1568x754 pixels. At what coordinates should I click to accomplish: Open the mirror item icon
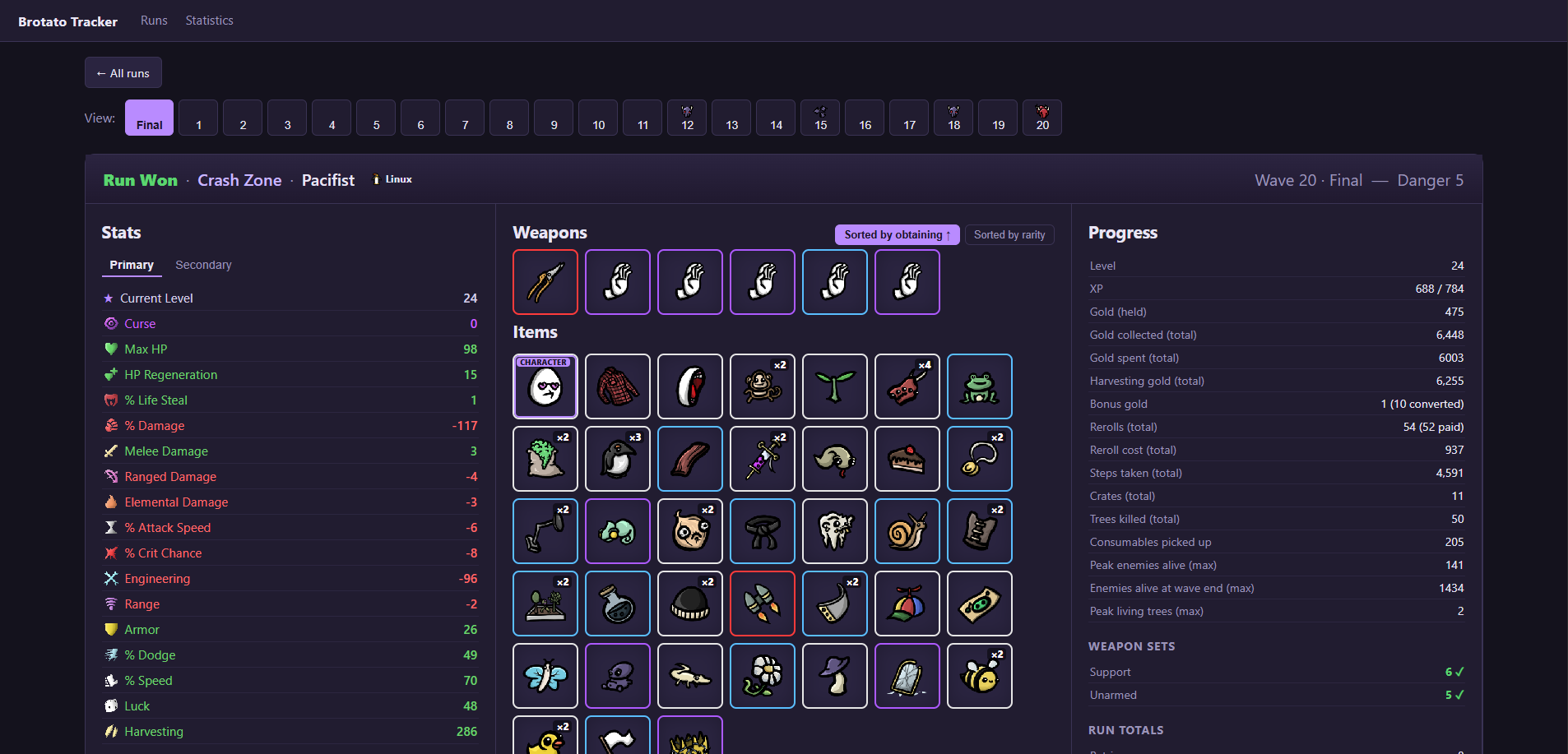click(907, 676)
